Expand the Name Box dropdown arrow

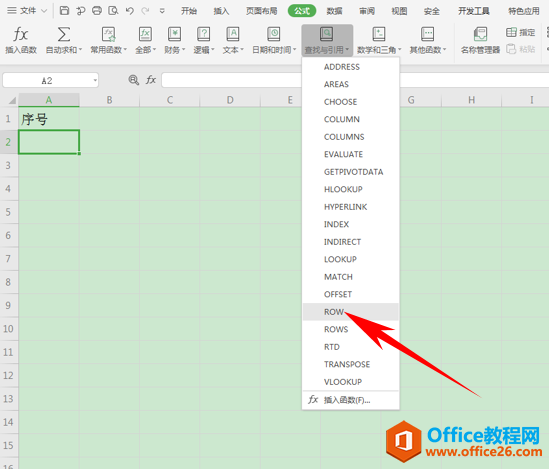tap(95, 80)
